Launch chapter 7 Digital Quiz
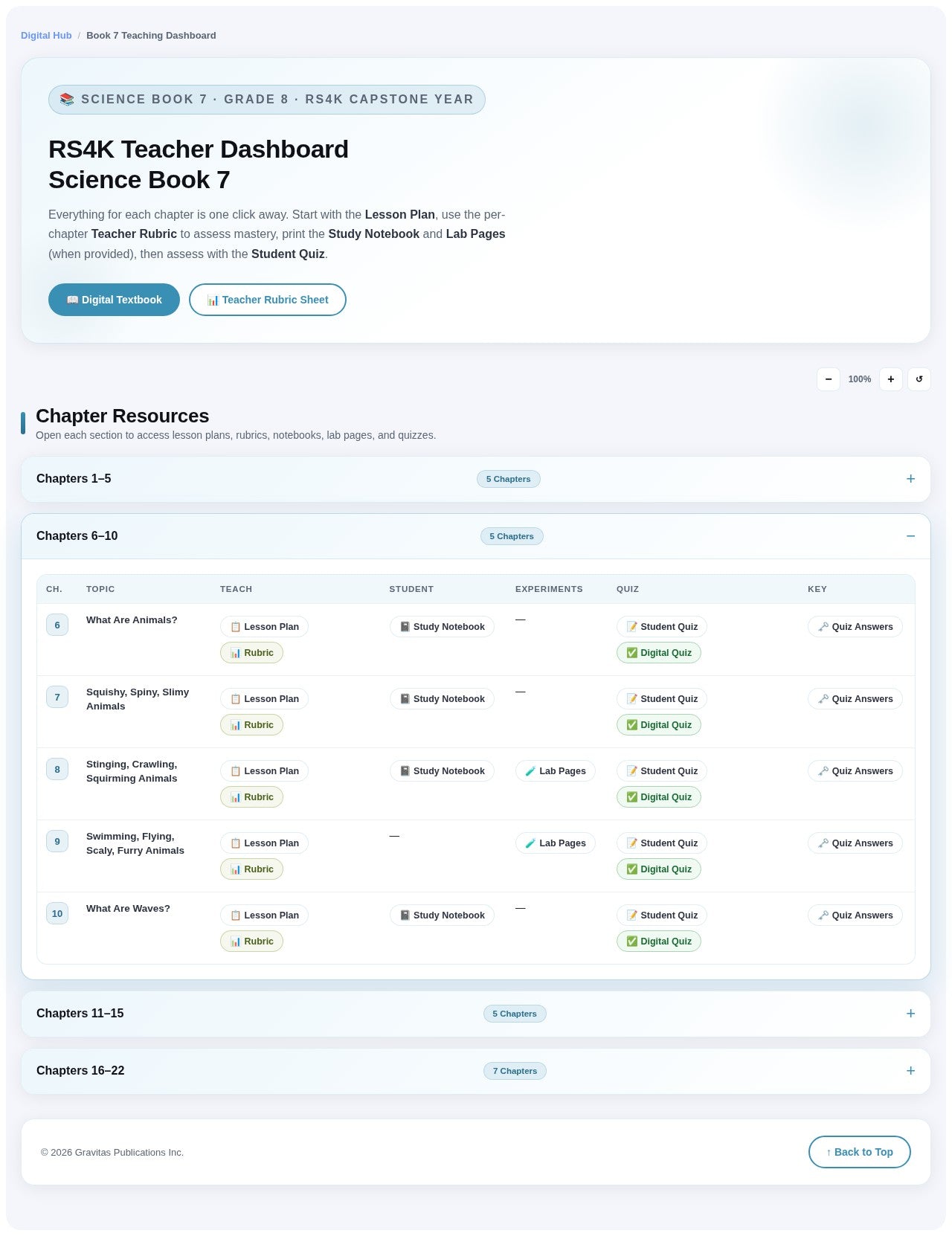 click(x=659, y=725)
